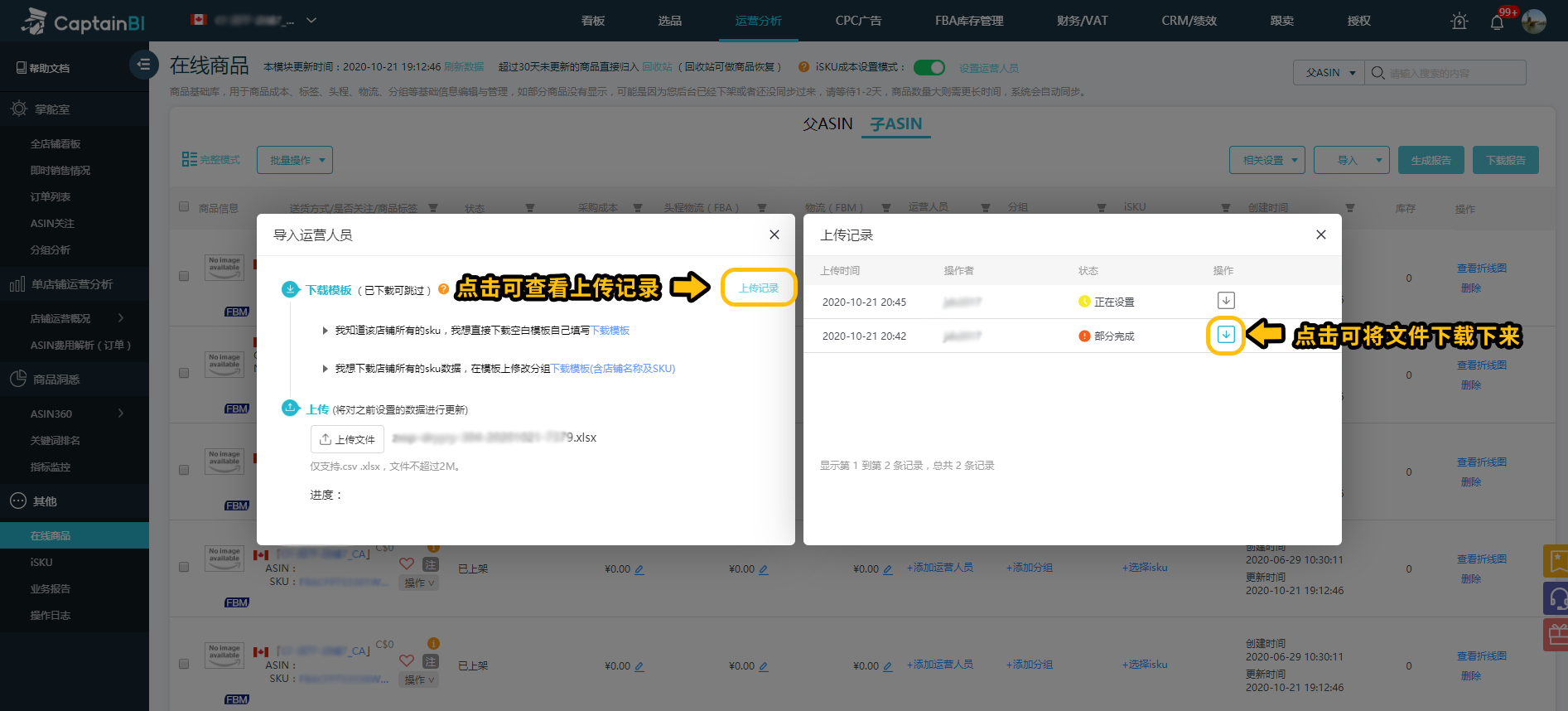The height and width of the screenshot is (711, 1568).
Task: Check the select-all checkbox beside 商品信息
Action: coord(184,207)
